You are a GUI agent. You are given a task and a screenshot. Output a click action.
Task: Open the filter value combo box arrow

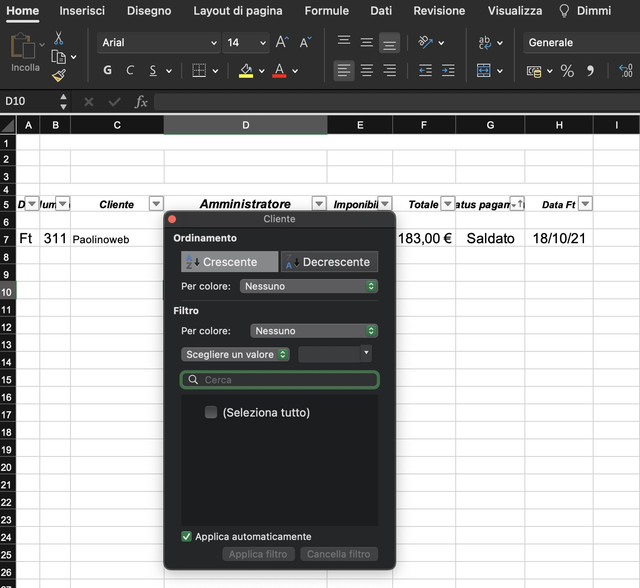point(366,353)
